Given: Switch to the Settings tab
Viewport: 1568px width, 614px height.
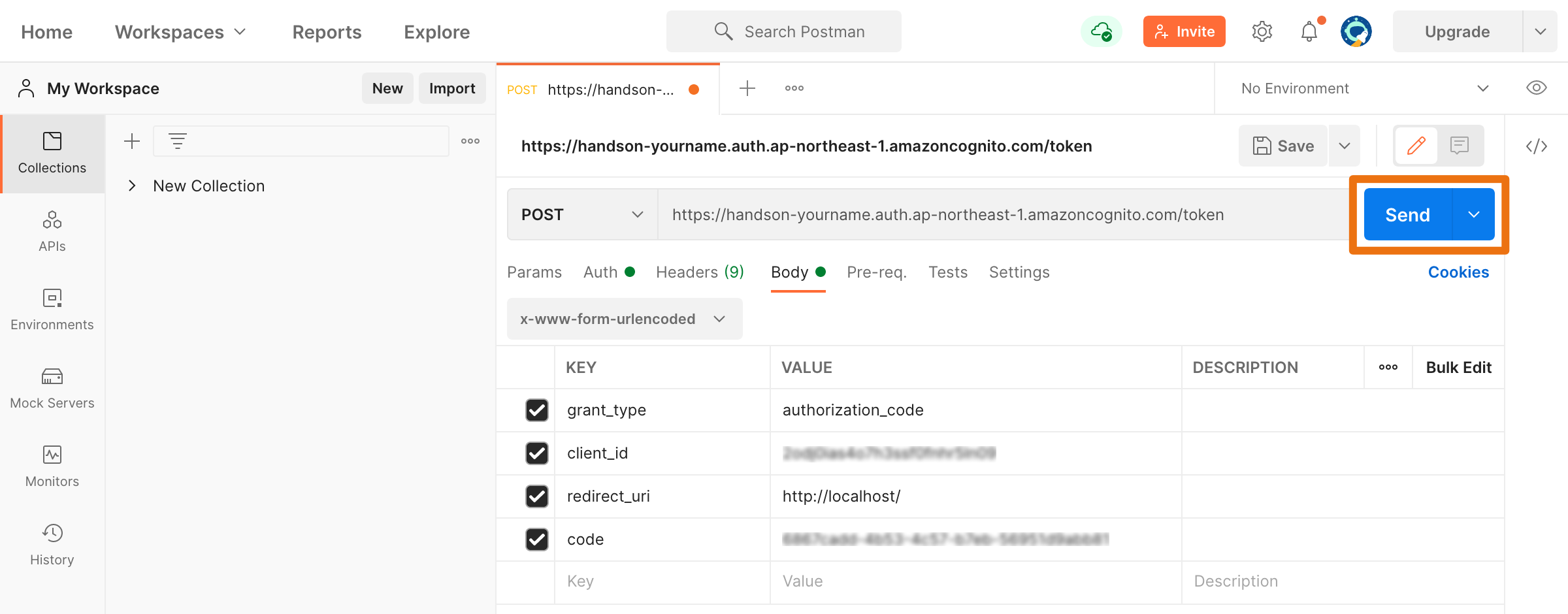Looking at the screenshot, I should (x=1019, y=272).
